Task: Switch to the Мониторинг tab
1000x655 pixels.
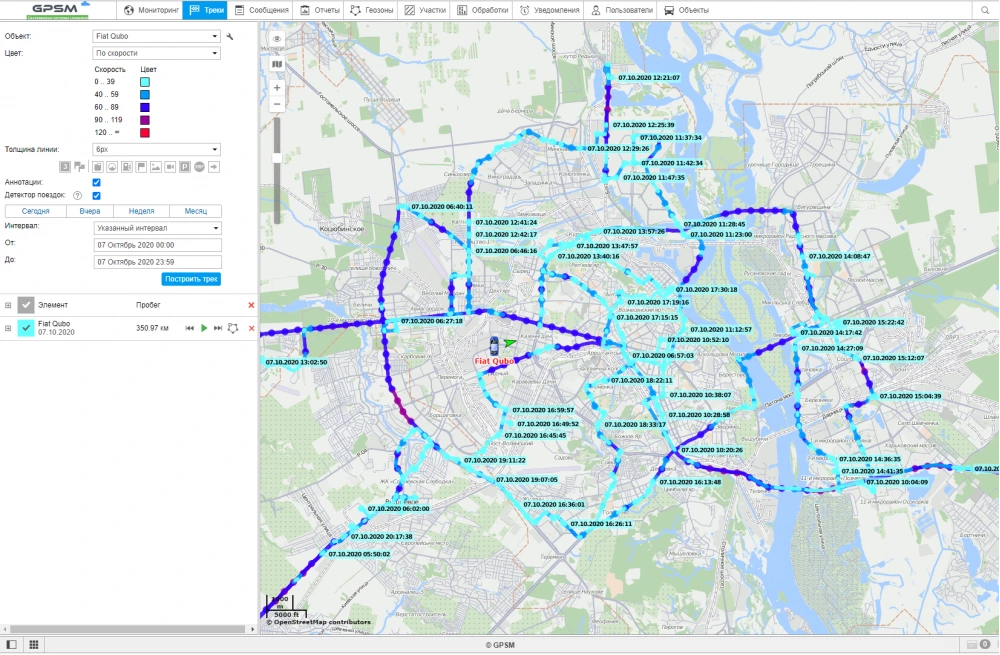Action: pos(151,10)
